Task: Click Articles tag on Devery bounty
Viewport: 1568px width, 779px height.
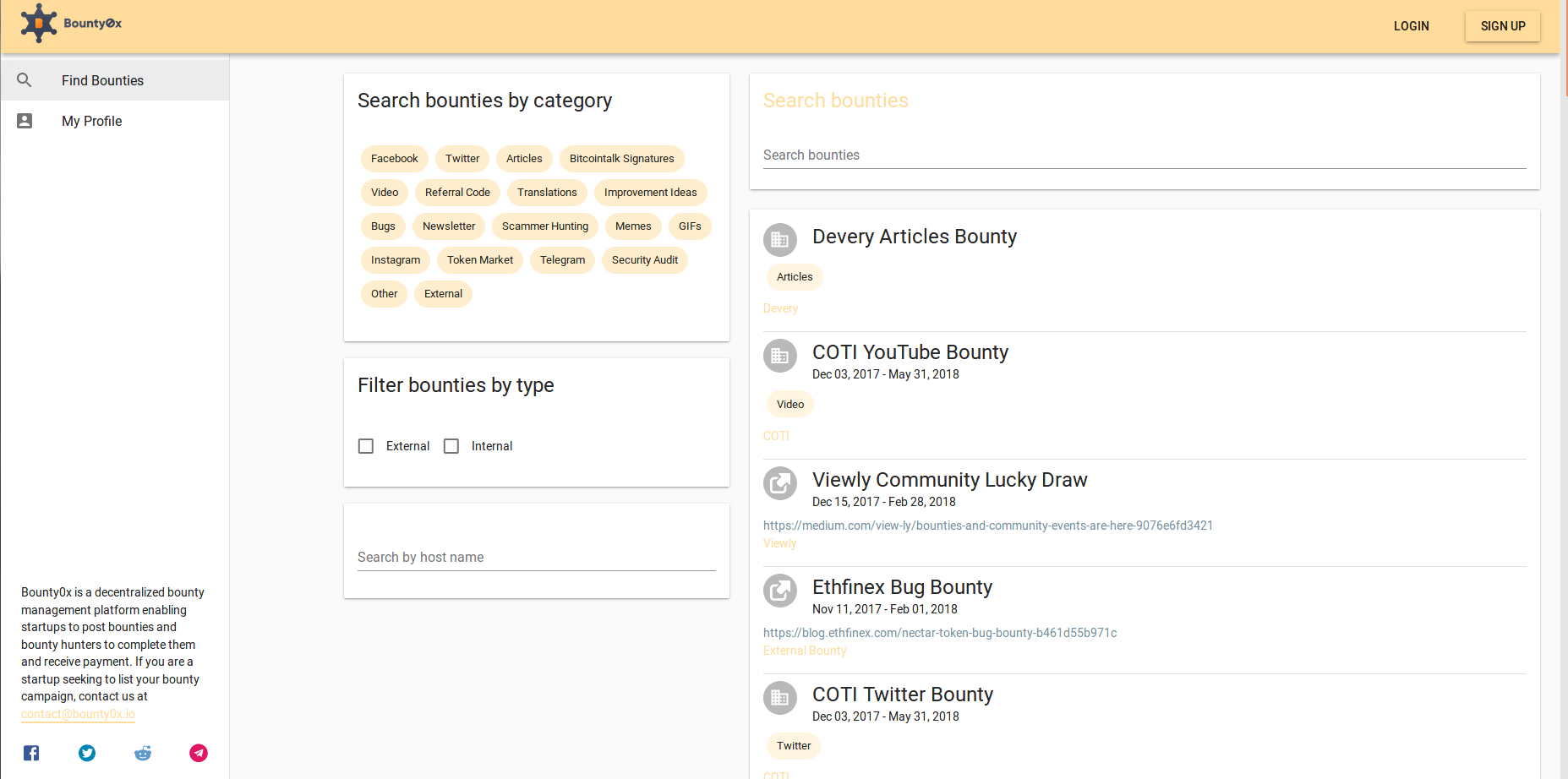Action: point(795,277)
